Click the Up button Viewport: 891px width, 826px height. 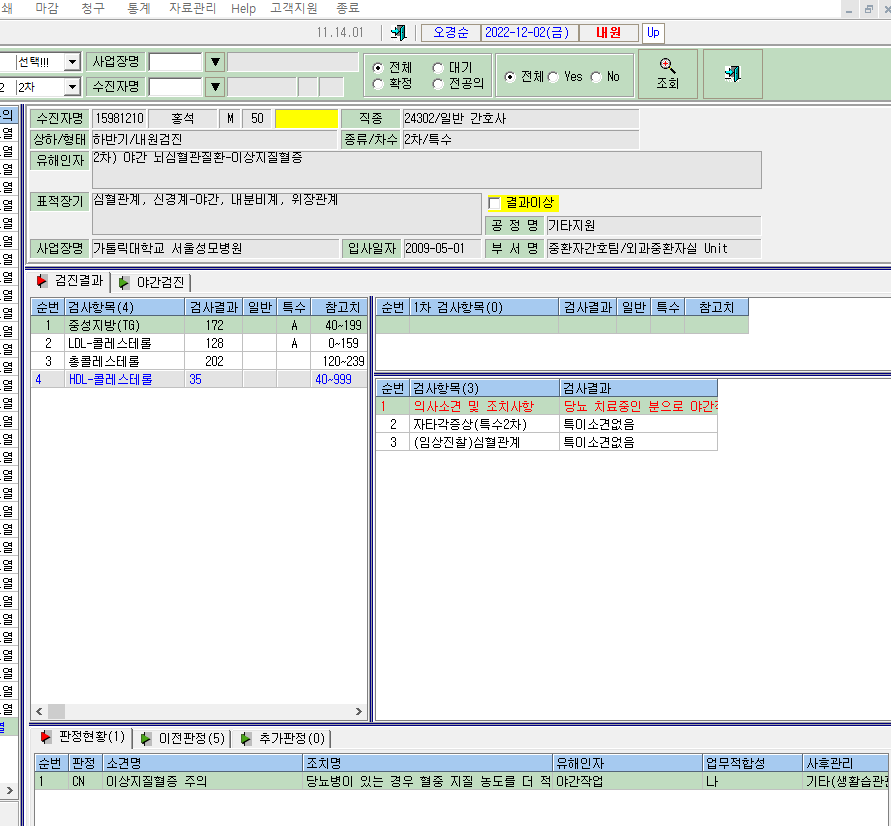pos(653,32)
